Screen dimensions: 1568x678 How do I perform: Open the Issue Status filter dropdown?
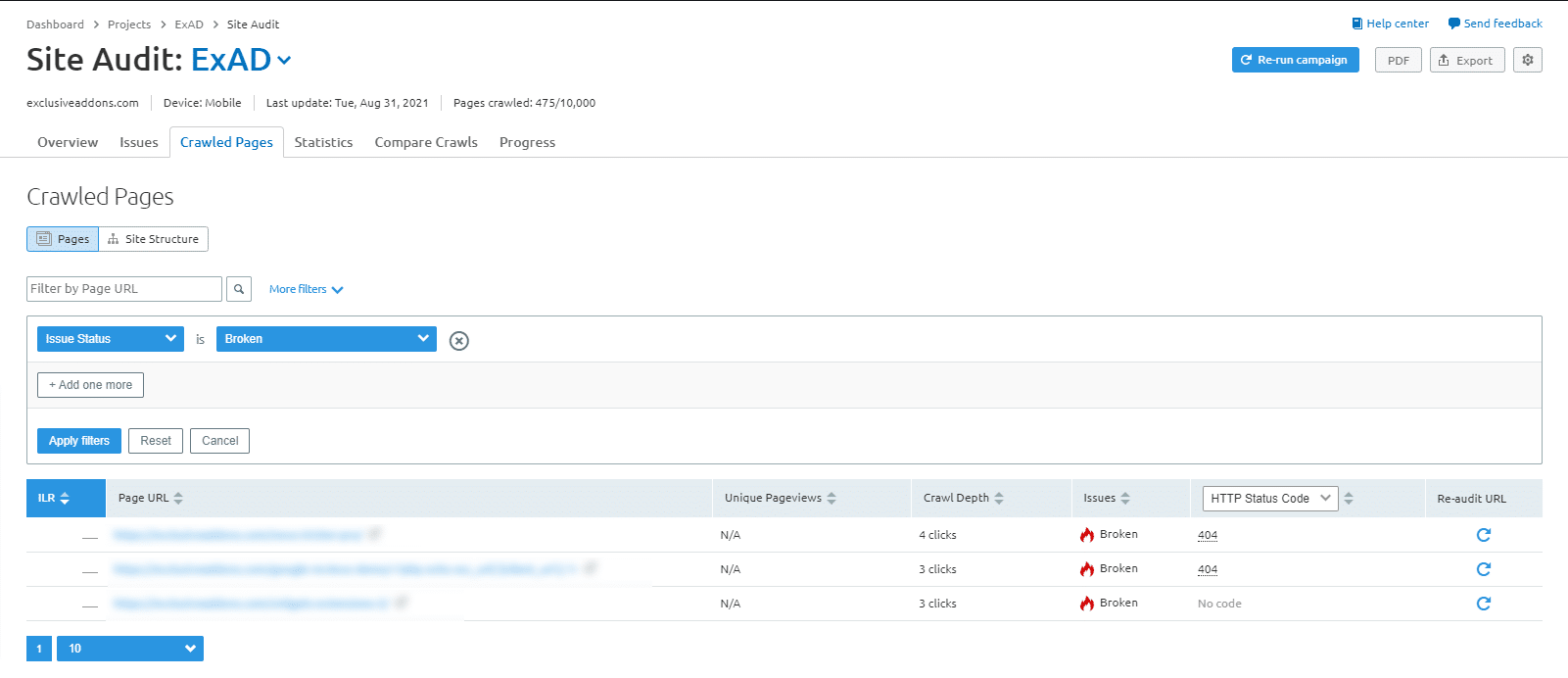111,339
